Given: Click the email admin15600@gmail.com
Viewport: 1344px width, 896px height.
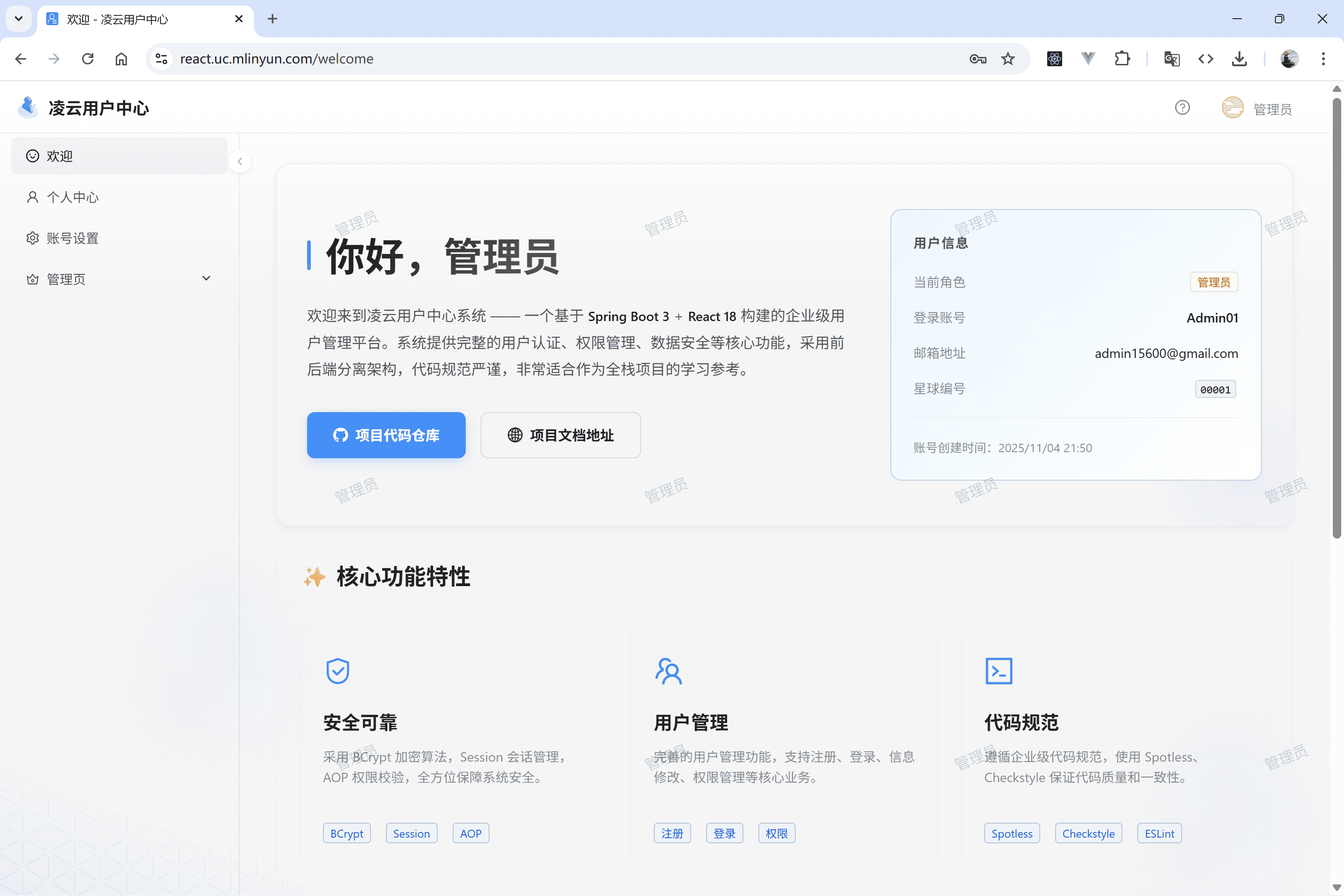Looking at the screenshot, I should click(1166, 353).
